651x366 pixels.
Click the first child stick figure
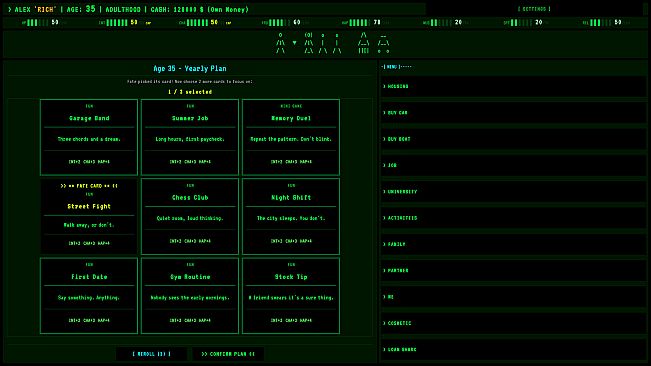323,43
